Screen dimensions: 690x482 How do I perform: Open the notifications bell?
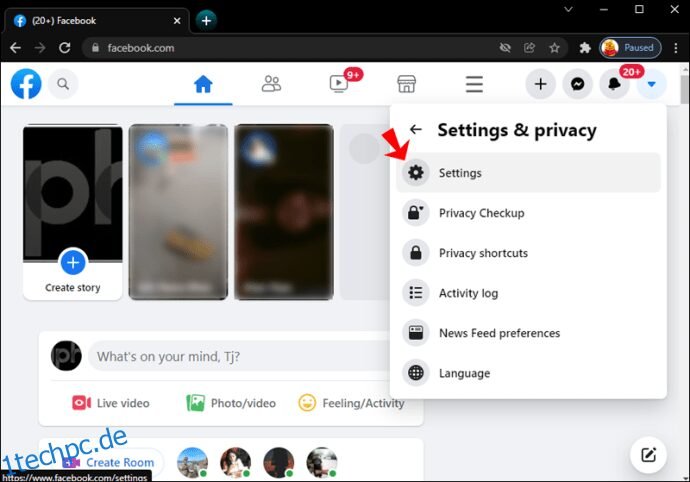point(614,84)
